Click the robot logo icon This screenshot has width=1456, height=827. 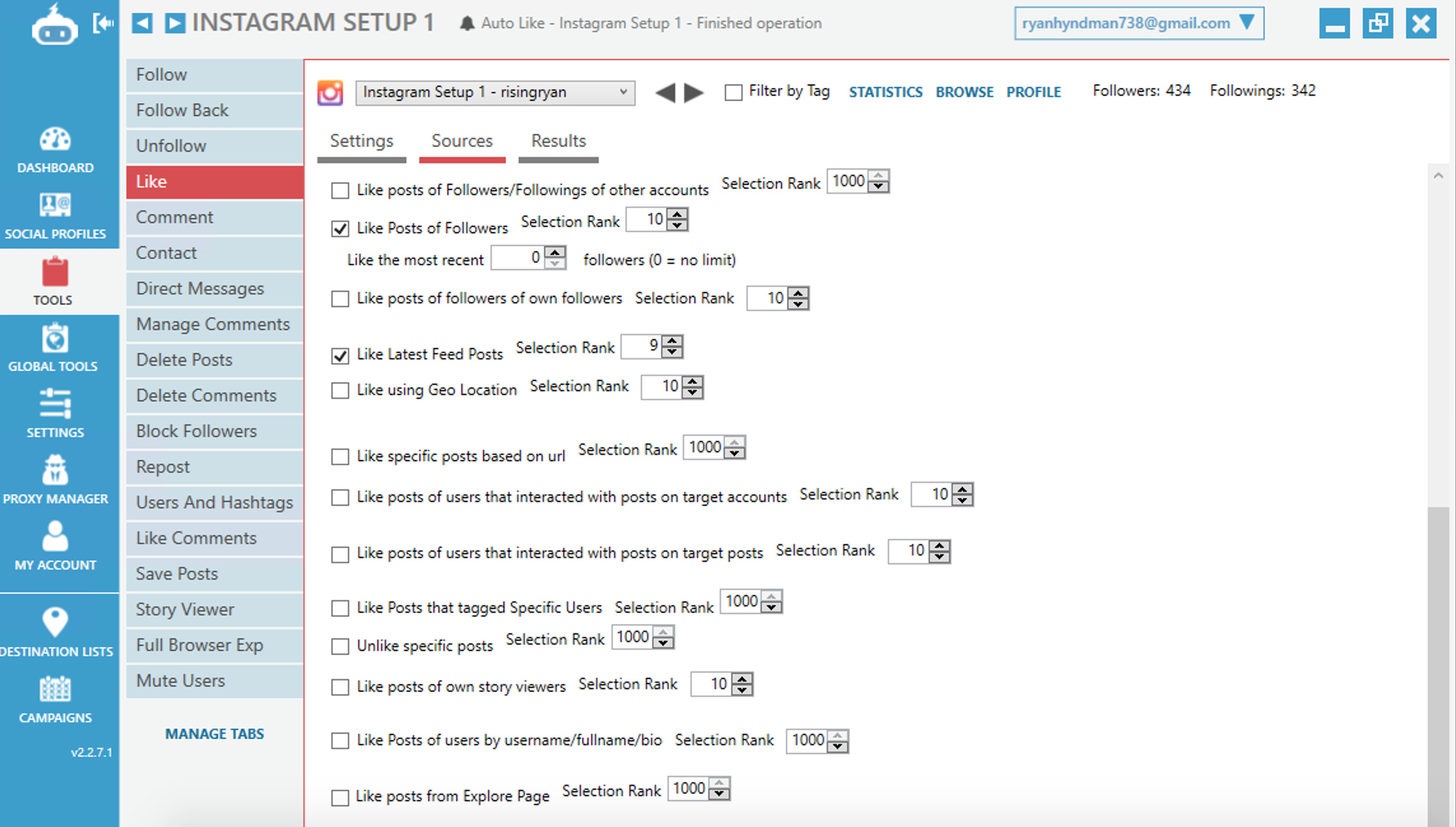tap(55, 25)
